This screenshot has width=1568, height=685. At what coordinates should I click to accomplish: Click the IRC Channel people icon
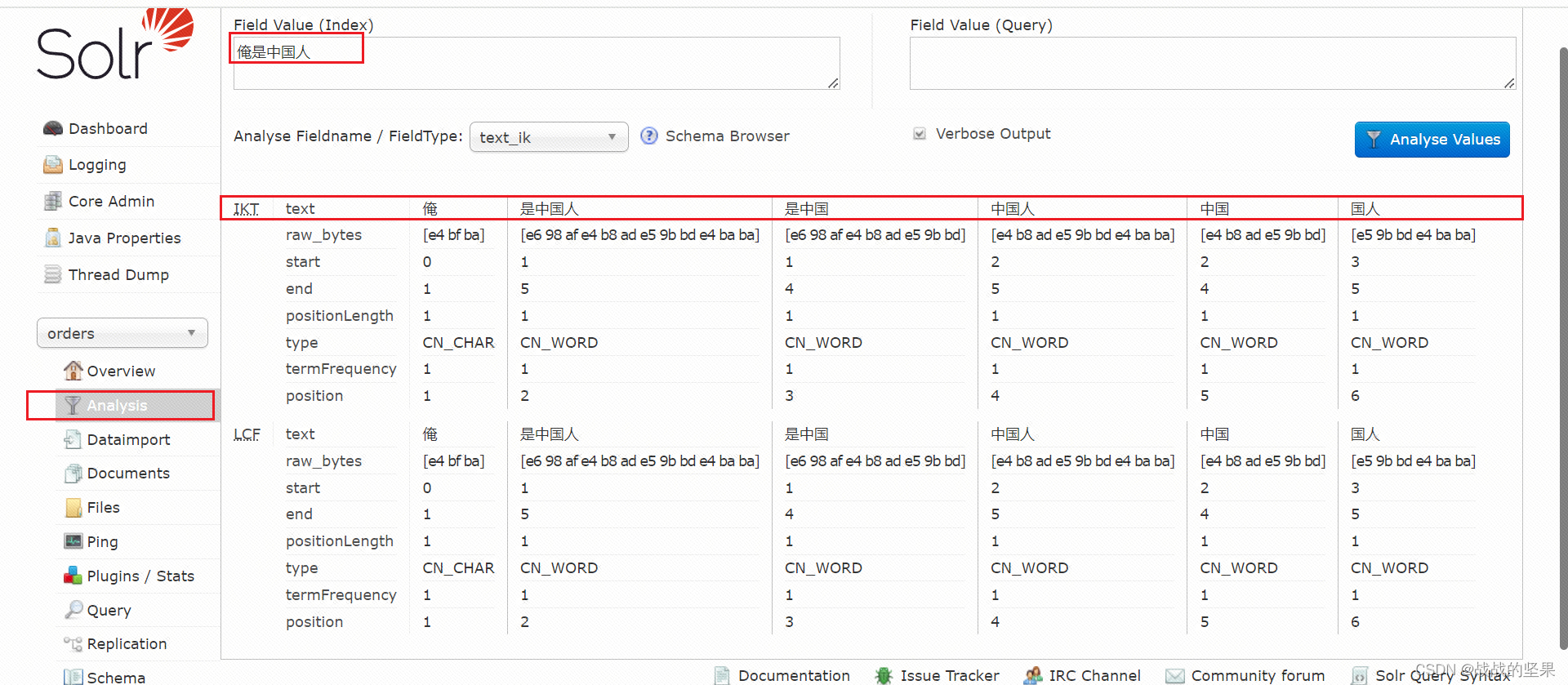[1033, 675]
